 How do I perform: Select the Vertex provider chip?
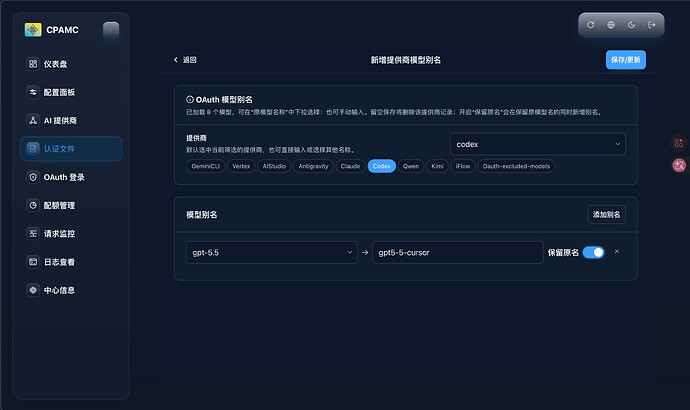(241, 166)
